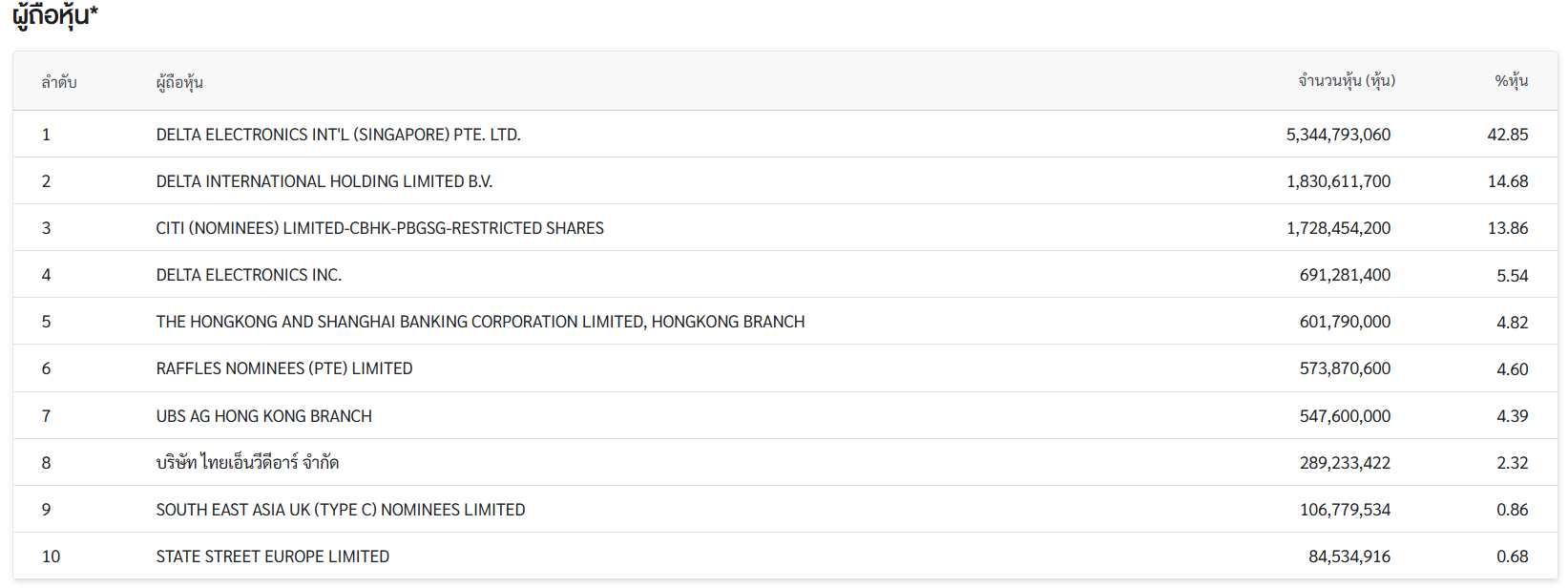Click the 5,344,793,060 share count
Viewport: 1568px width, 588px height.
coord(1338,135)
